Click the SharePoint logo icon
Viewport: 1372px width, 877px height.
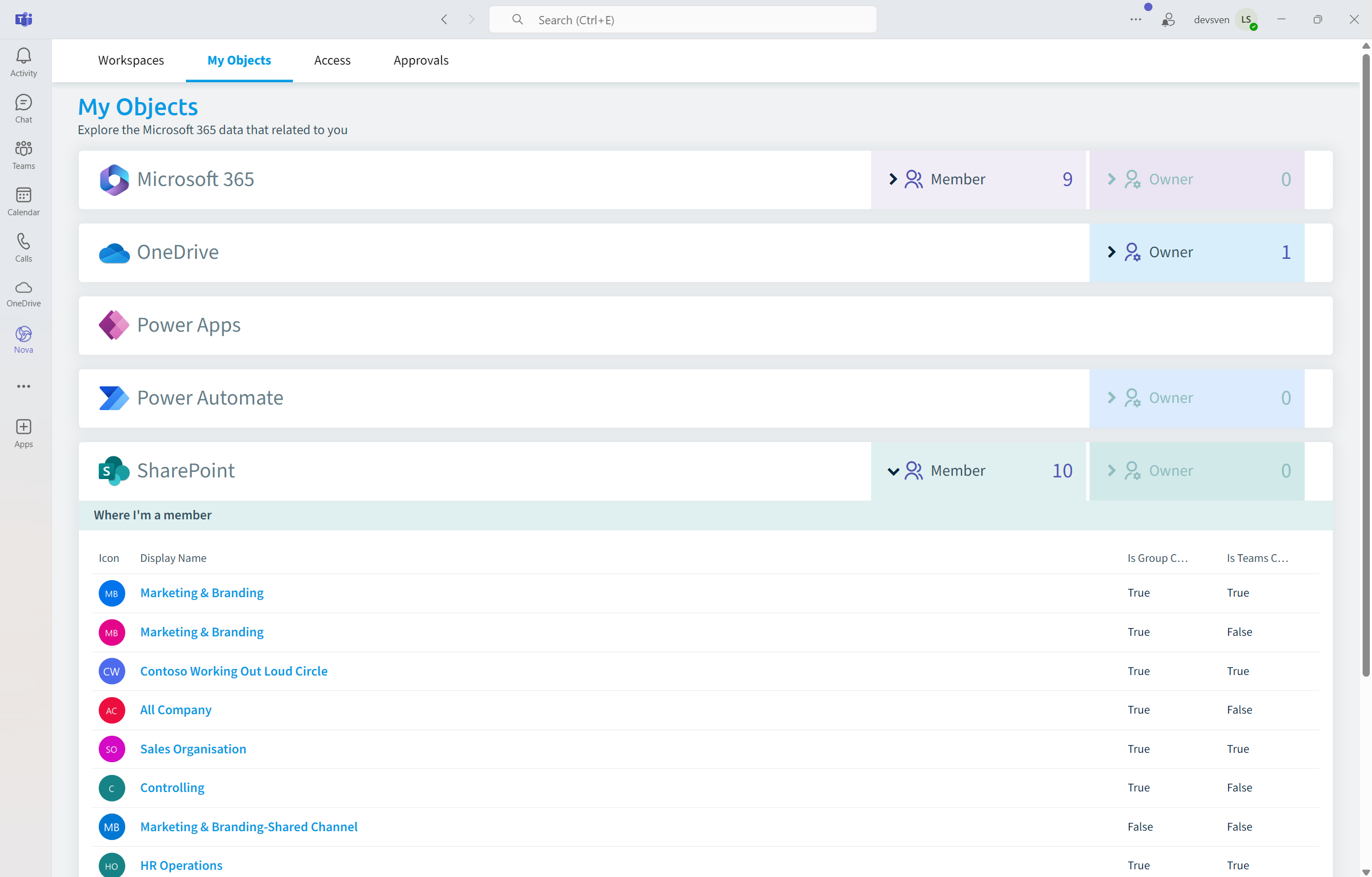114,471
